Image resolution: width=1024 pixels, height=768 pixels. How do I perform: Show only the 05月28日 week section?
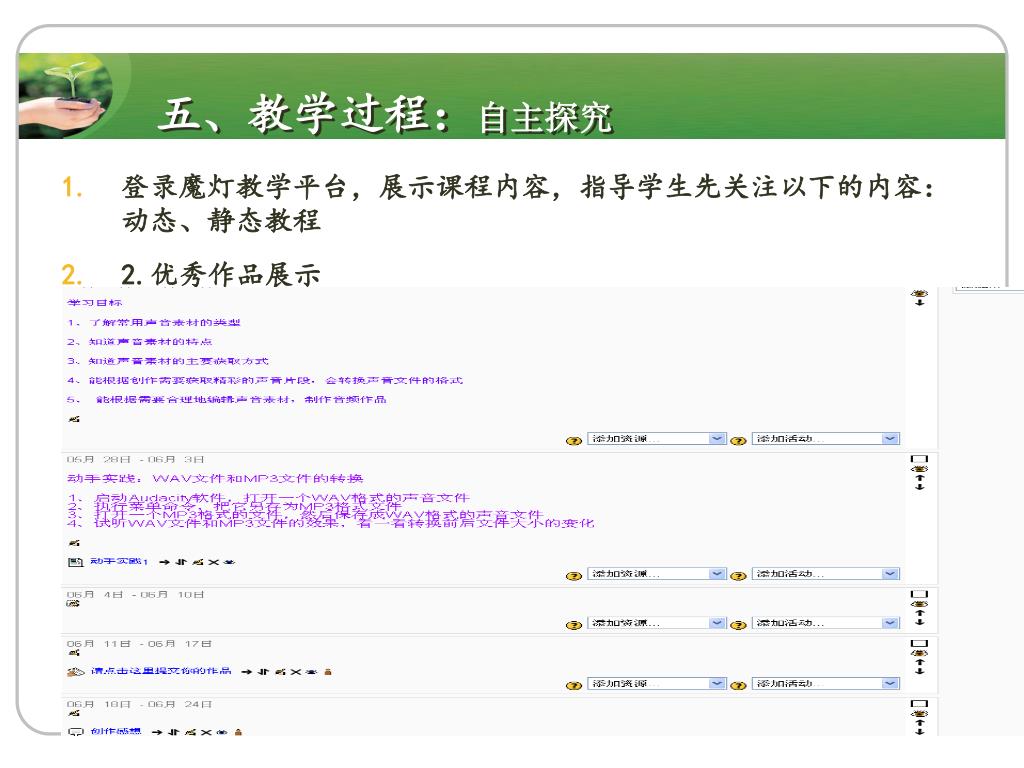(920, 459)
